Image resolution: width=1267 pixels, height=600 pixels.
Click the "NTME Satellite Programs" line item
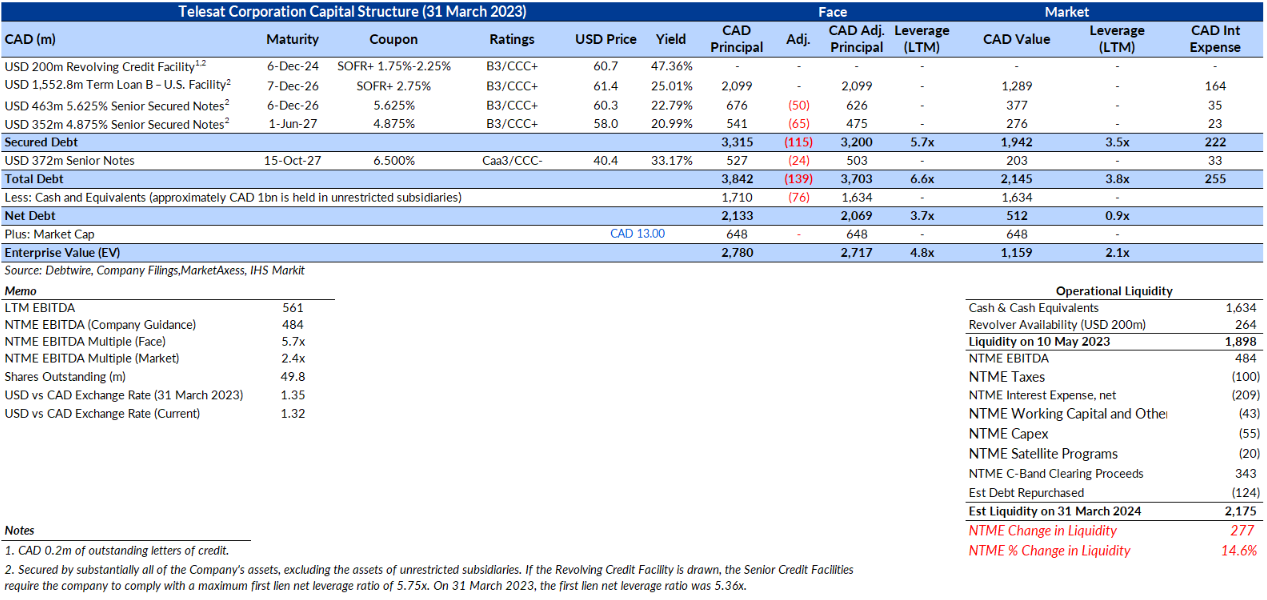(1044, 453)
